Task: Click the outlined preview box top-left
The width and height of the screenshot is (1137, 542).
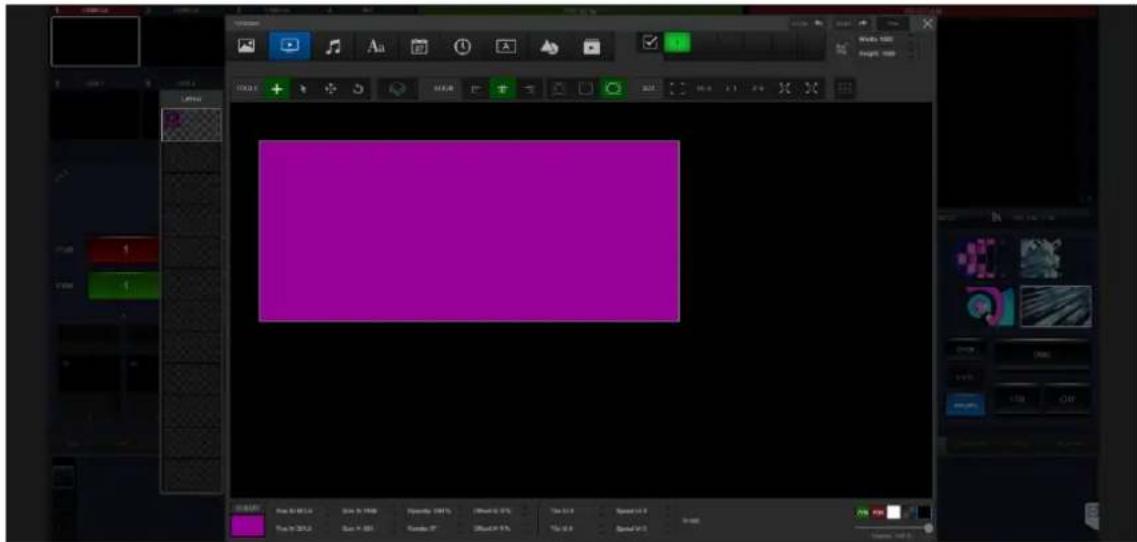Action: (95, 41)
